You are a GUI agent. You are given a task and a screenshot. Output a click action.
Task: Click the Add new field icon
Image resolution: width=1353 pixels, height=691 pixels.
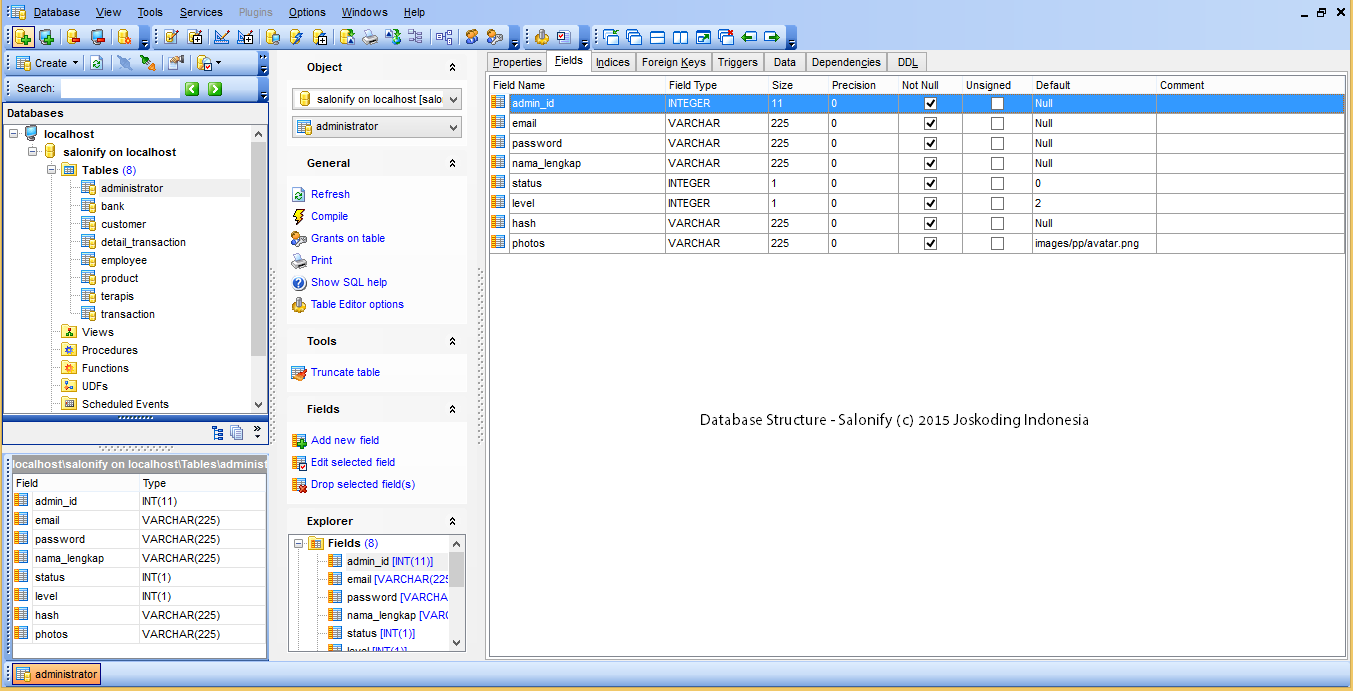point(298,440)
